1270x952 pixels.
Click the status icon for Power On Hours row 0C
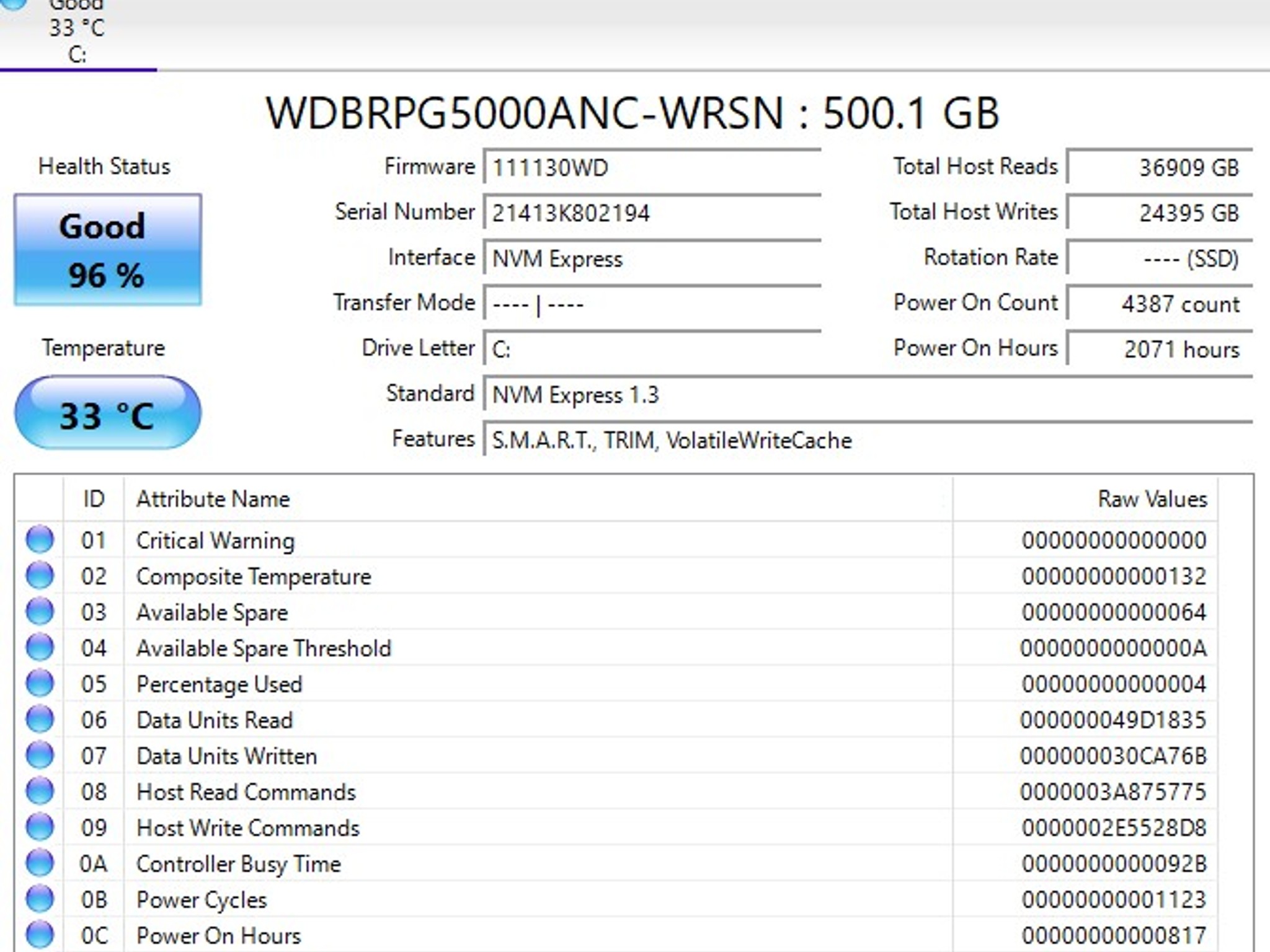pyautogui.click(x=40, y=935)
